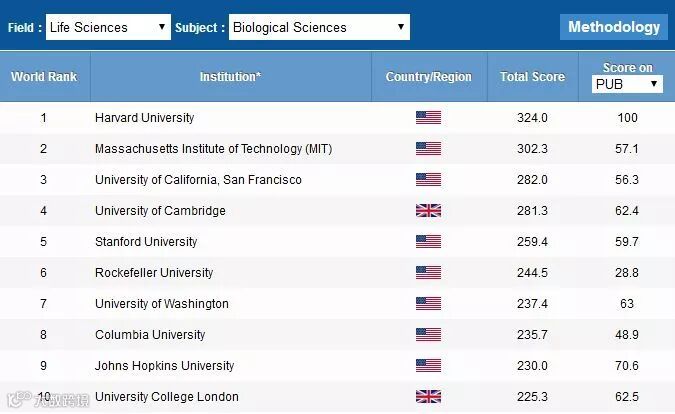
Task: Click the Country/Region column header
Action: pos(428,77)
